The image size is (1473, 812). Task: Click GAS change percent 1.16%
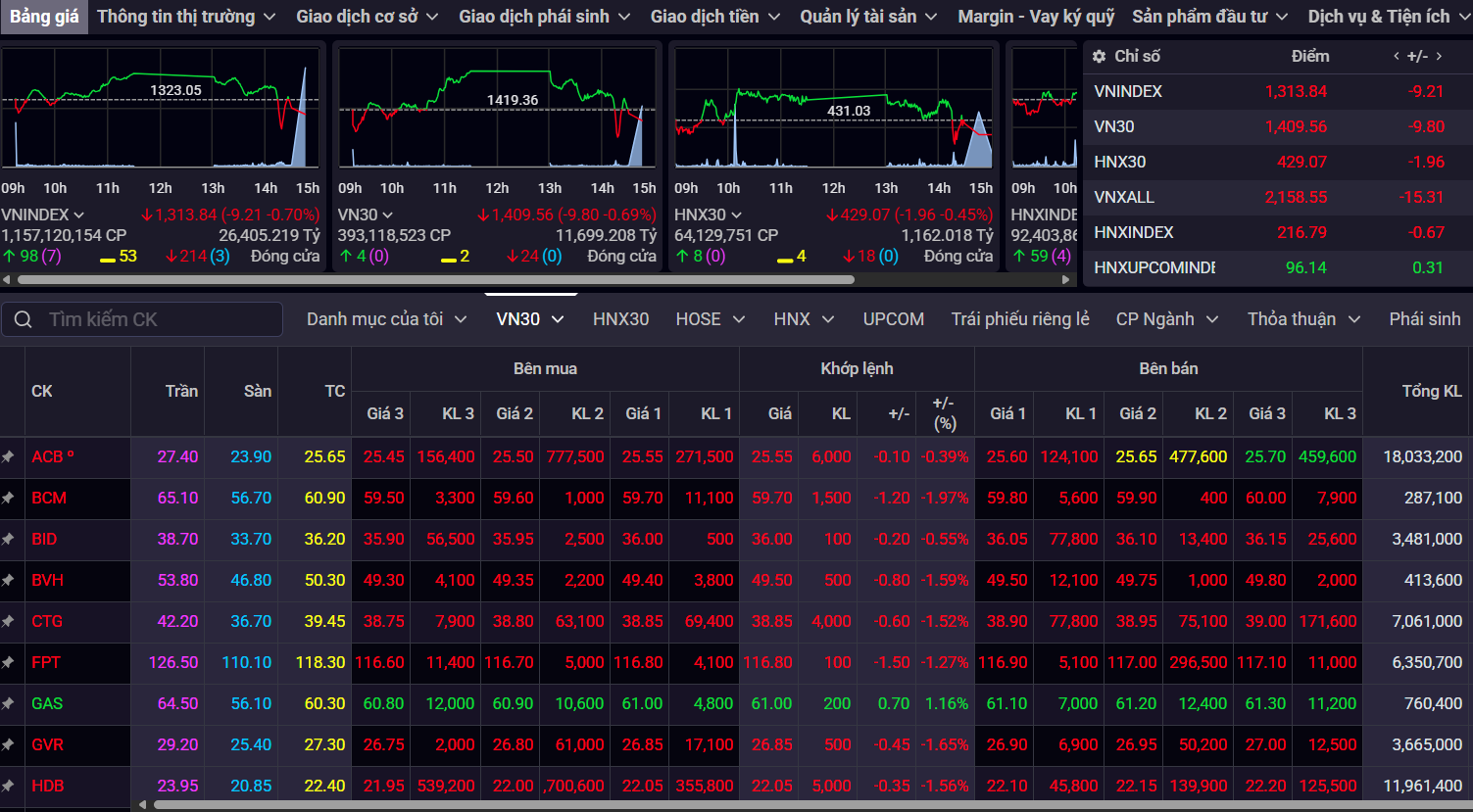click(x=947, y=703)
